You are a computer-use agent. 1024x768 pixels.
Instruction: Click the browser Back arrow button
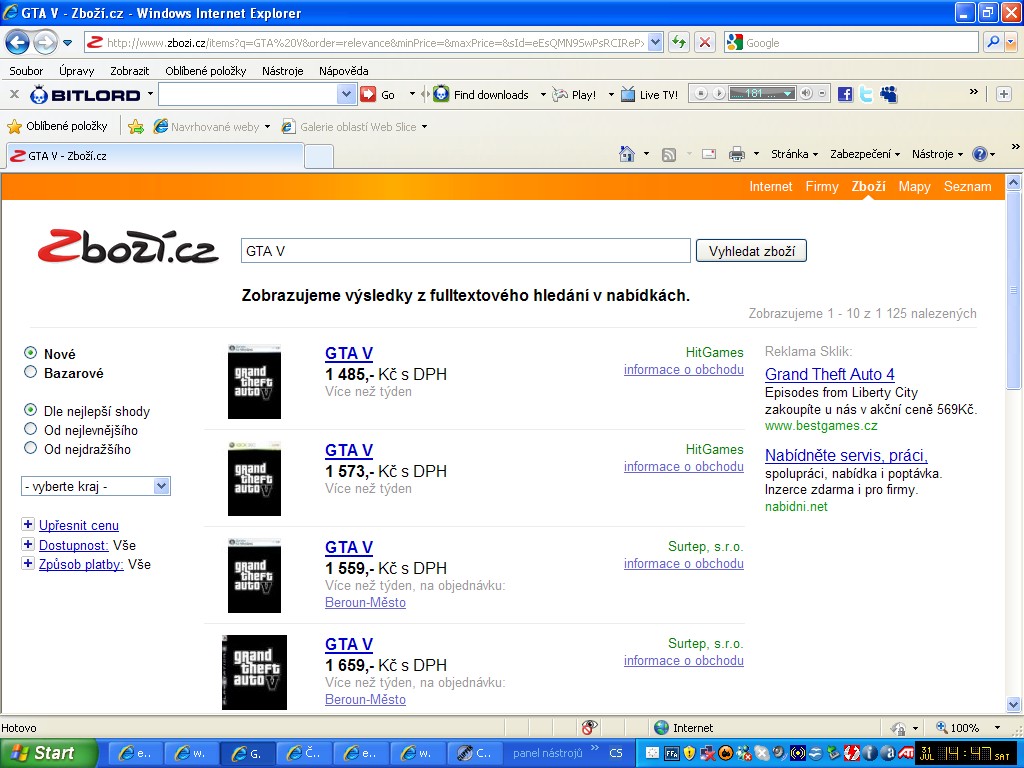point(17,42)
